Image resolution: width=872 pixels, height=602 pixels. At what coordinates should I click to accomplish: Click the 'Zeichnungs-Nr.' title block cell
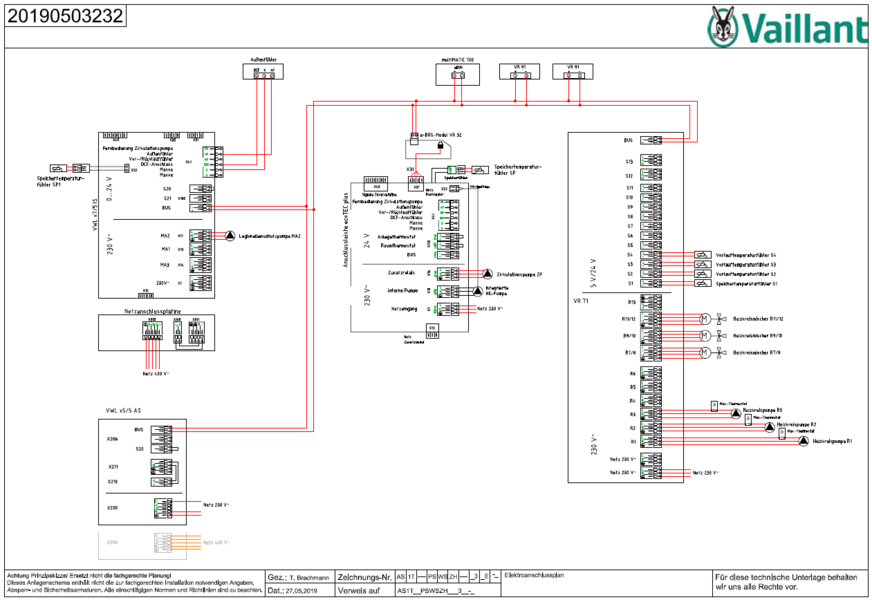coord(365,578)
